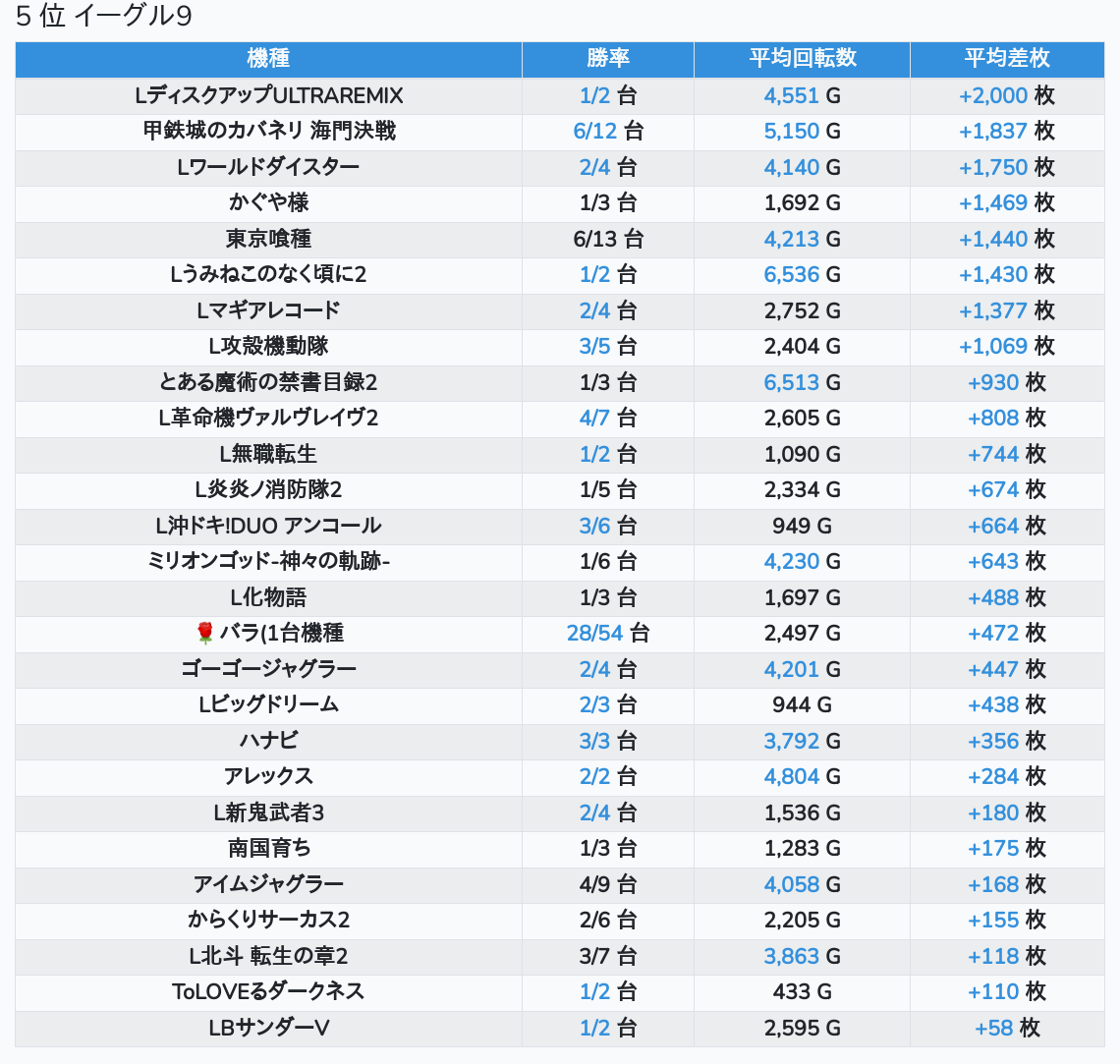Click average spins 2,595 G value
The height and width of the screenshot is (1064, 1120).
[802, 1028]
